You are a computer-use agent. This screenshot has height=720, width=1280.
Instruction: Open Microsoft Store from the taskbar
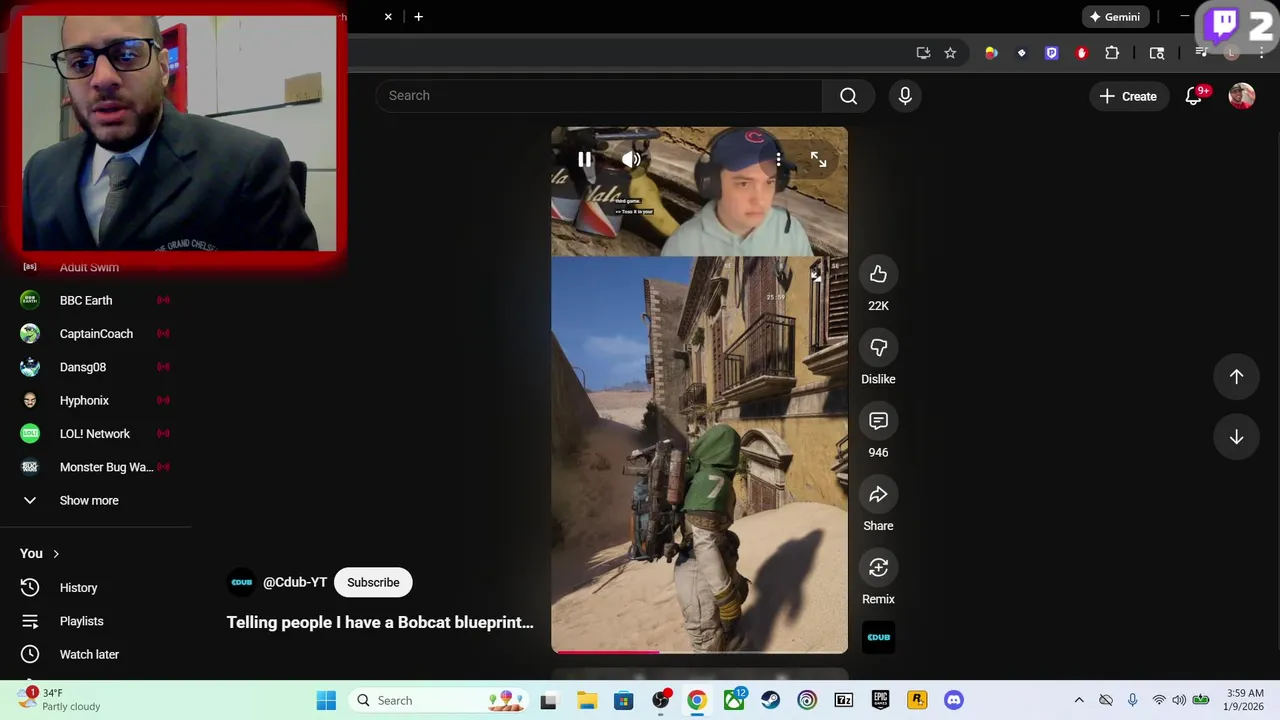coord(623,700)
